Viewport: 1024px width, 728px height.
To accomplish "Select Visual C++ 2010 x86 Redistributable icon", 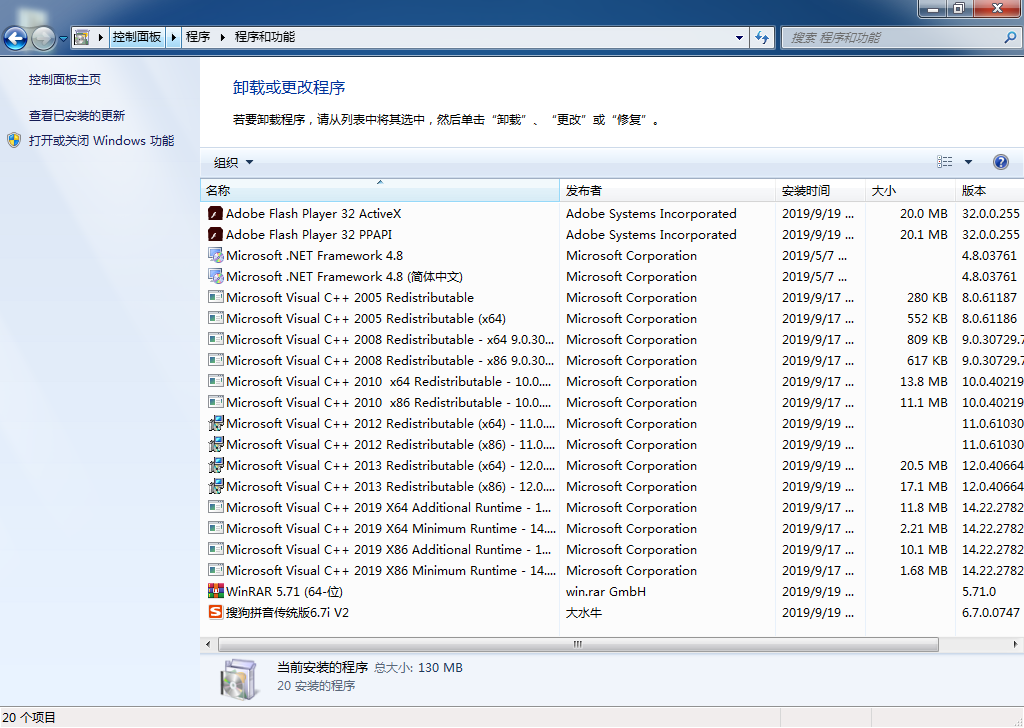I will 216,402.
